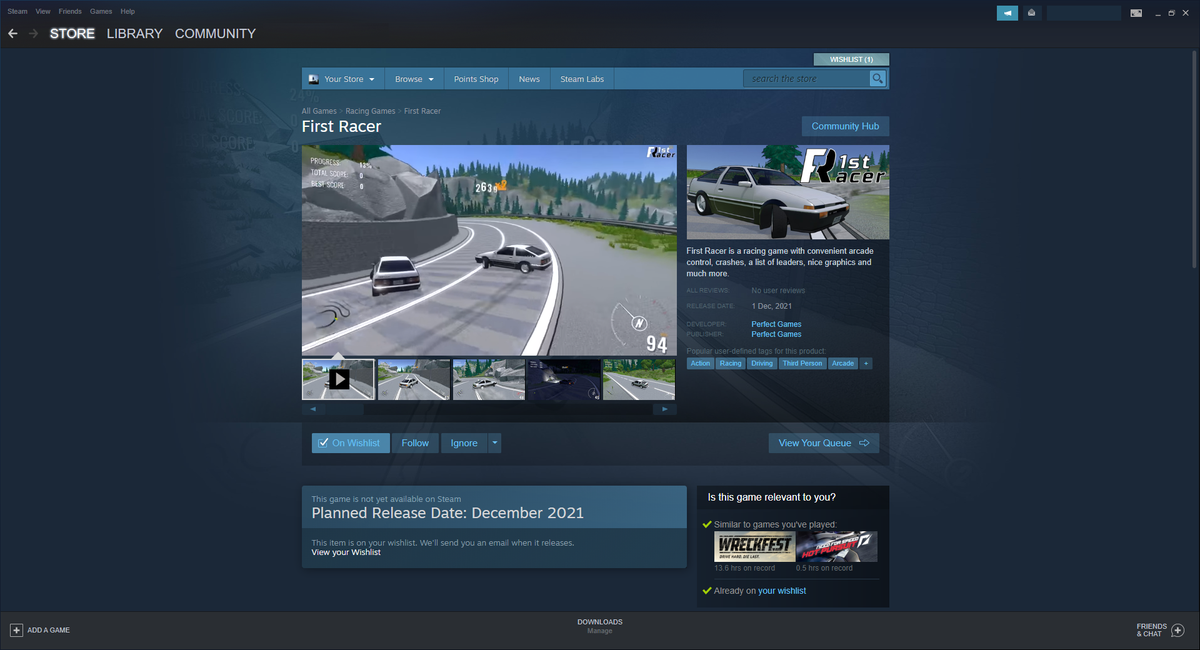Open Friends & Chat icon
Screen dimensions: 1200x650
1176,630
